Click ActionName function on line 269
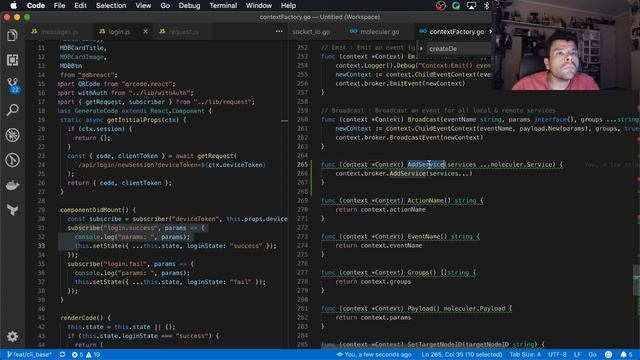The height and width of the screenshot is (360, 640). (x=426, y=200)
